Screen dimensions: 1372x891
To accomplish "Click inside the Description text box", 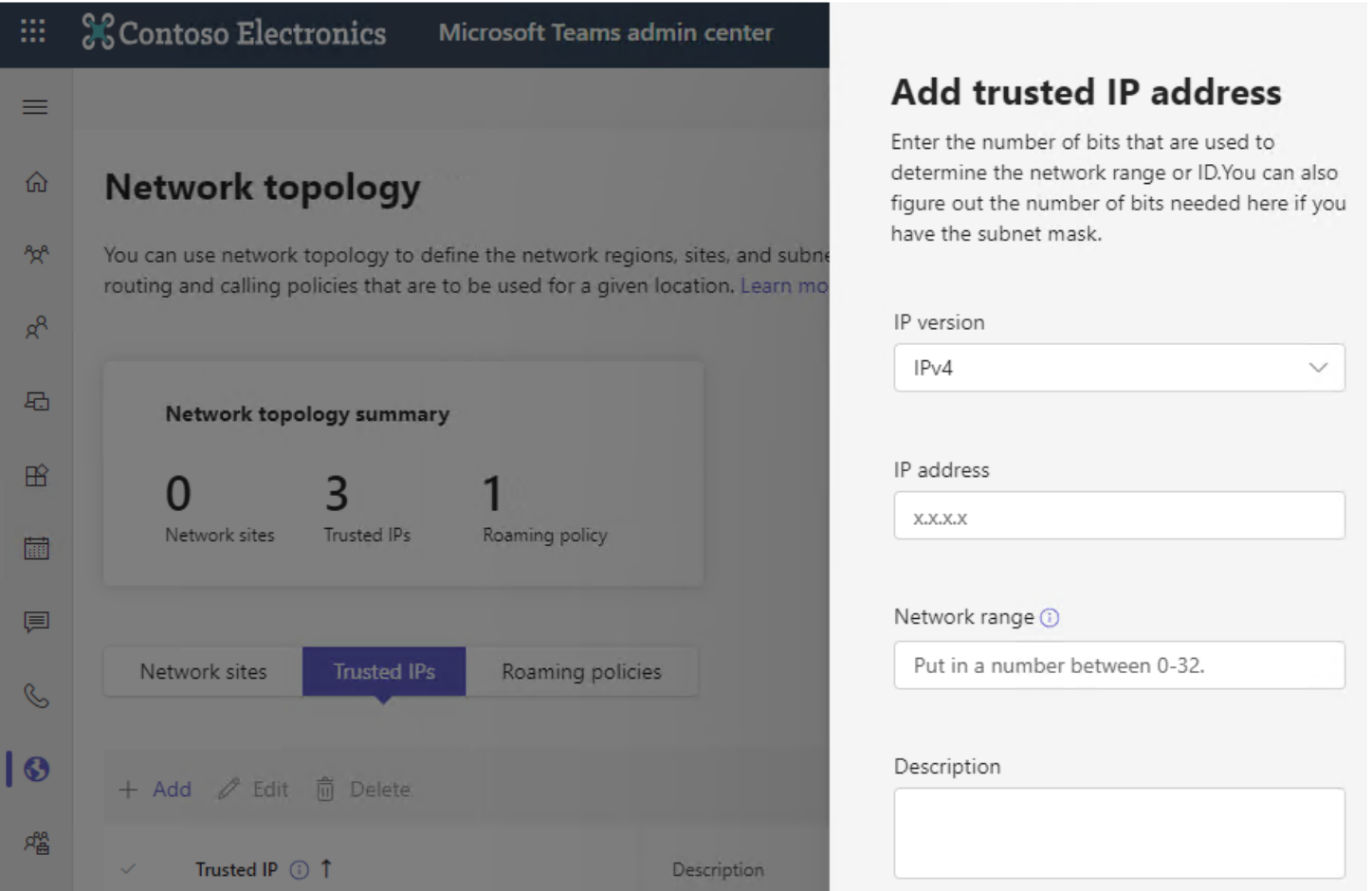I will 1119,833.
